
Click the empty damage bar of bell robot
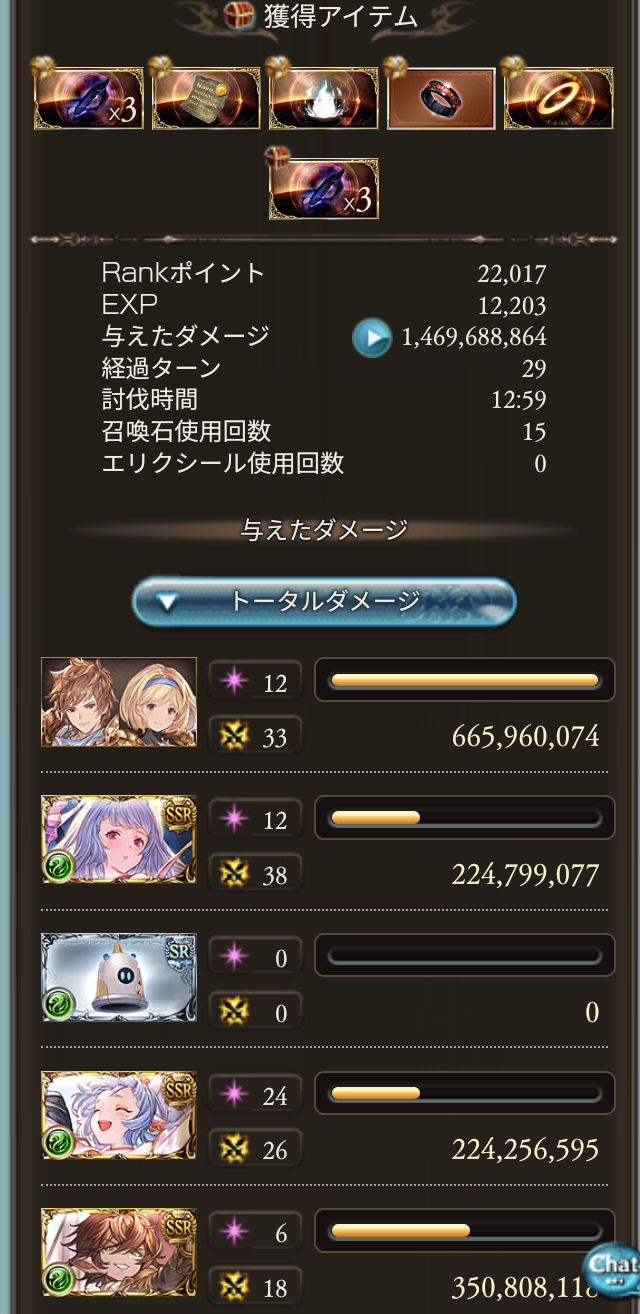pyautogui.click(x=464, y=955)
